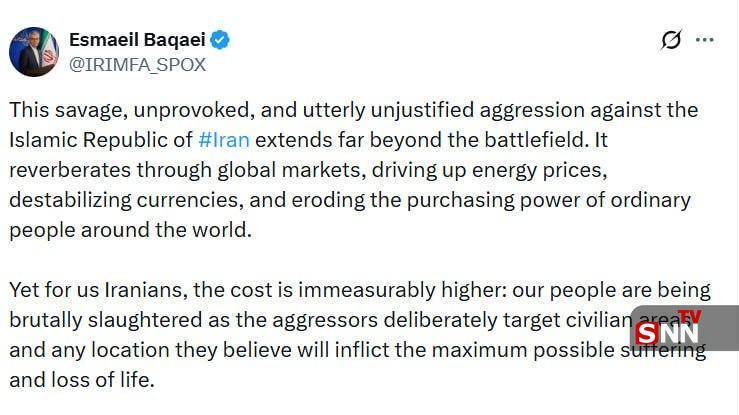The height and width of the screenshot is (415, 739).
Task: Open the three-dot more options menu
Action: 705,40
